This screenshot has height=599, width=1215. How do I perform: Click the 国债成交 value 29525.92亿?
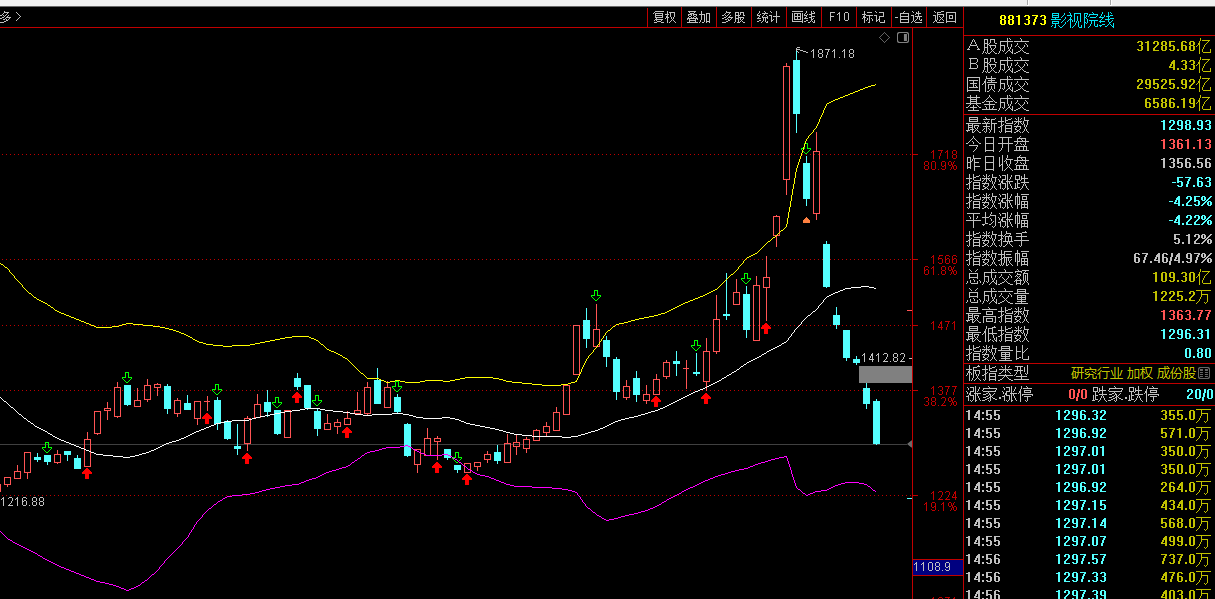click(x=1174, y=85)
